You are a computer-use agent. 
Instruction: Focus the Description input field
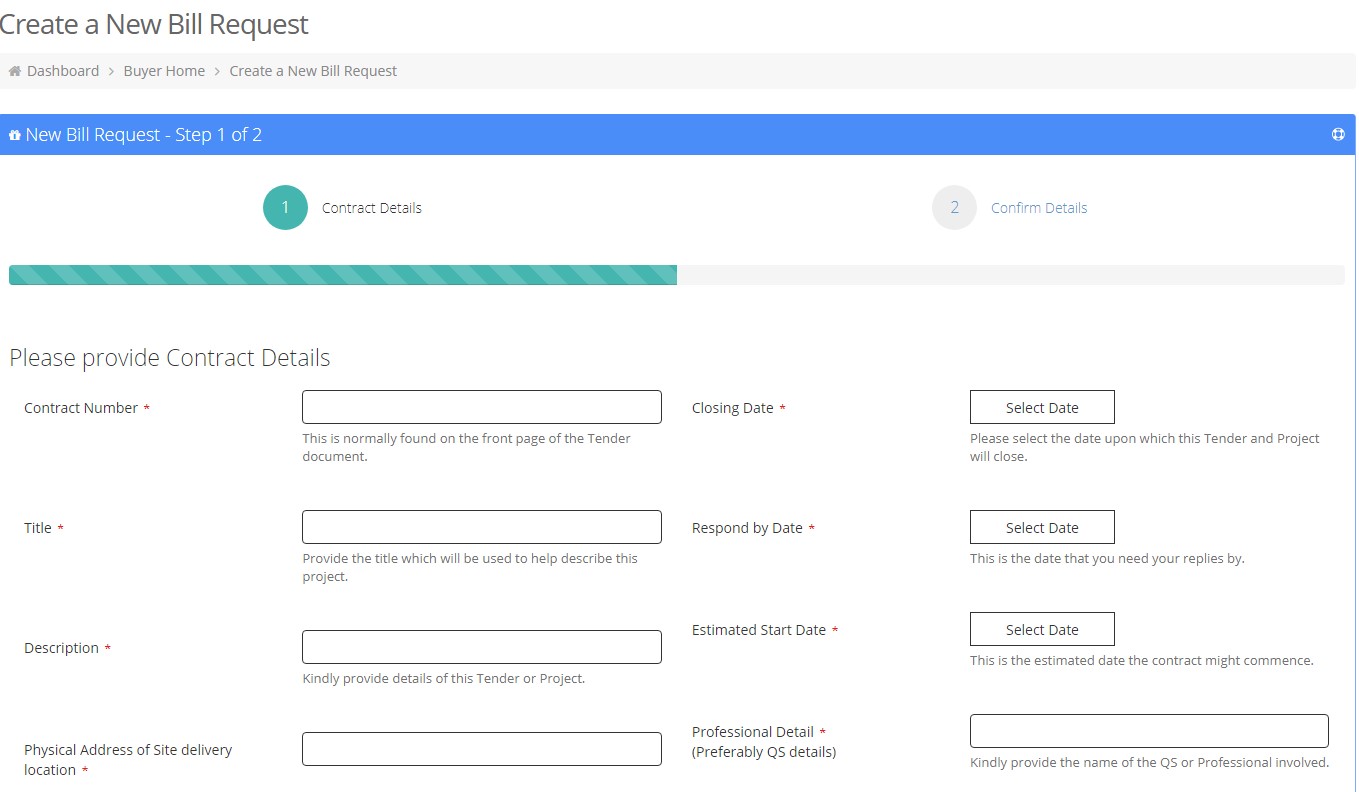[x=482, y=647]
